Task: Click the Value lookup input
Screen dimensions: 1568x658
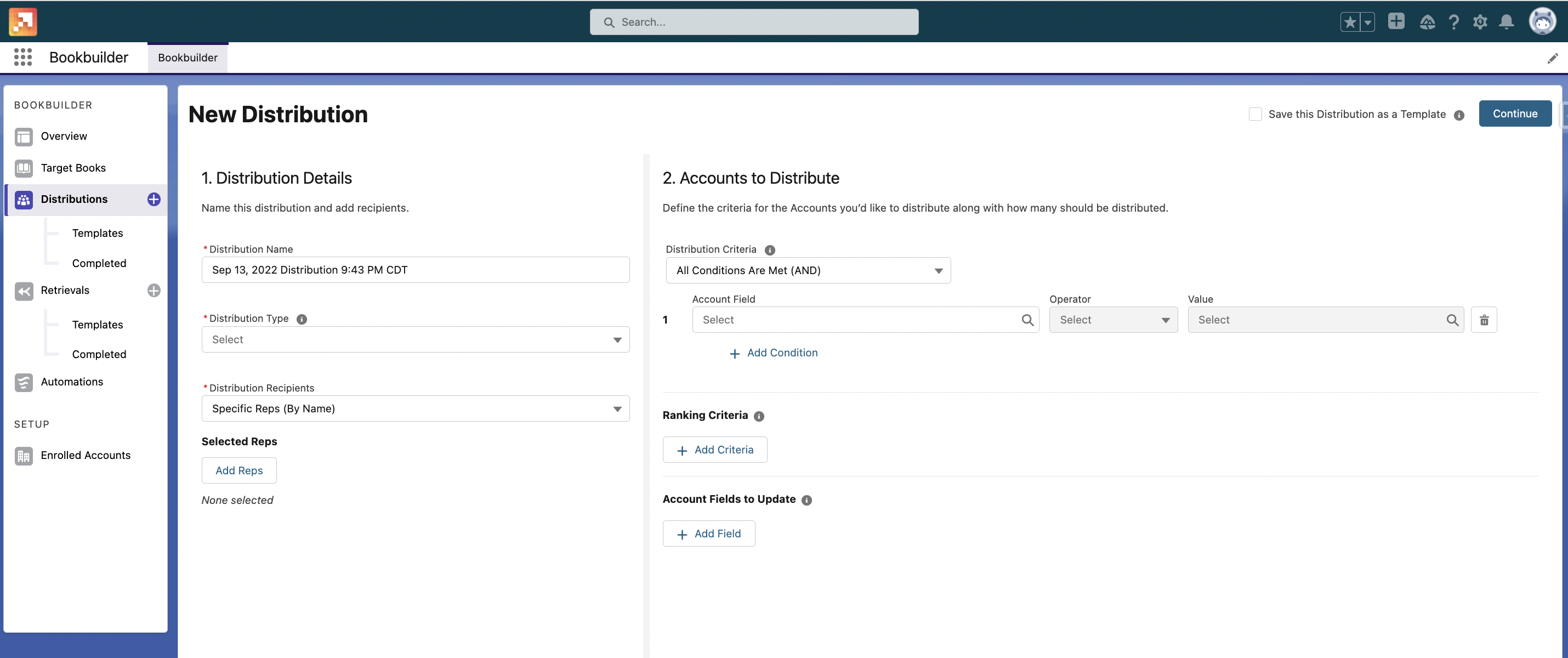Action: click(x=1325, y=320)
